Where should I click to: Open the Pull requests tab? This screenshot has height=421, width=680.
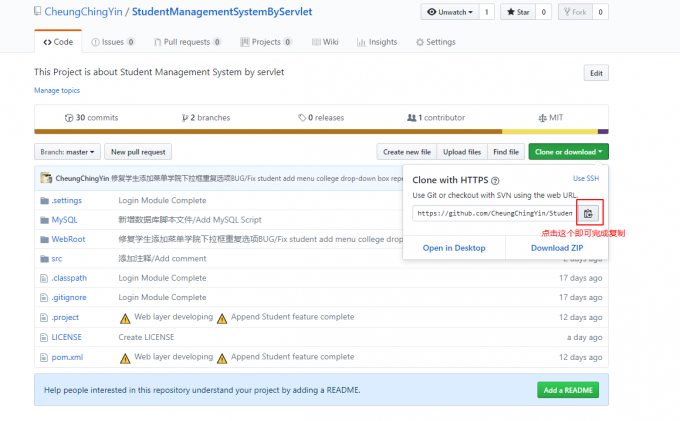point(187,42)
